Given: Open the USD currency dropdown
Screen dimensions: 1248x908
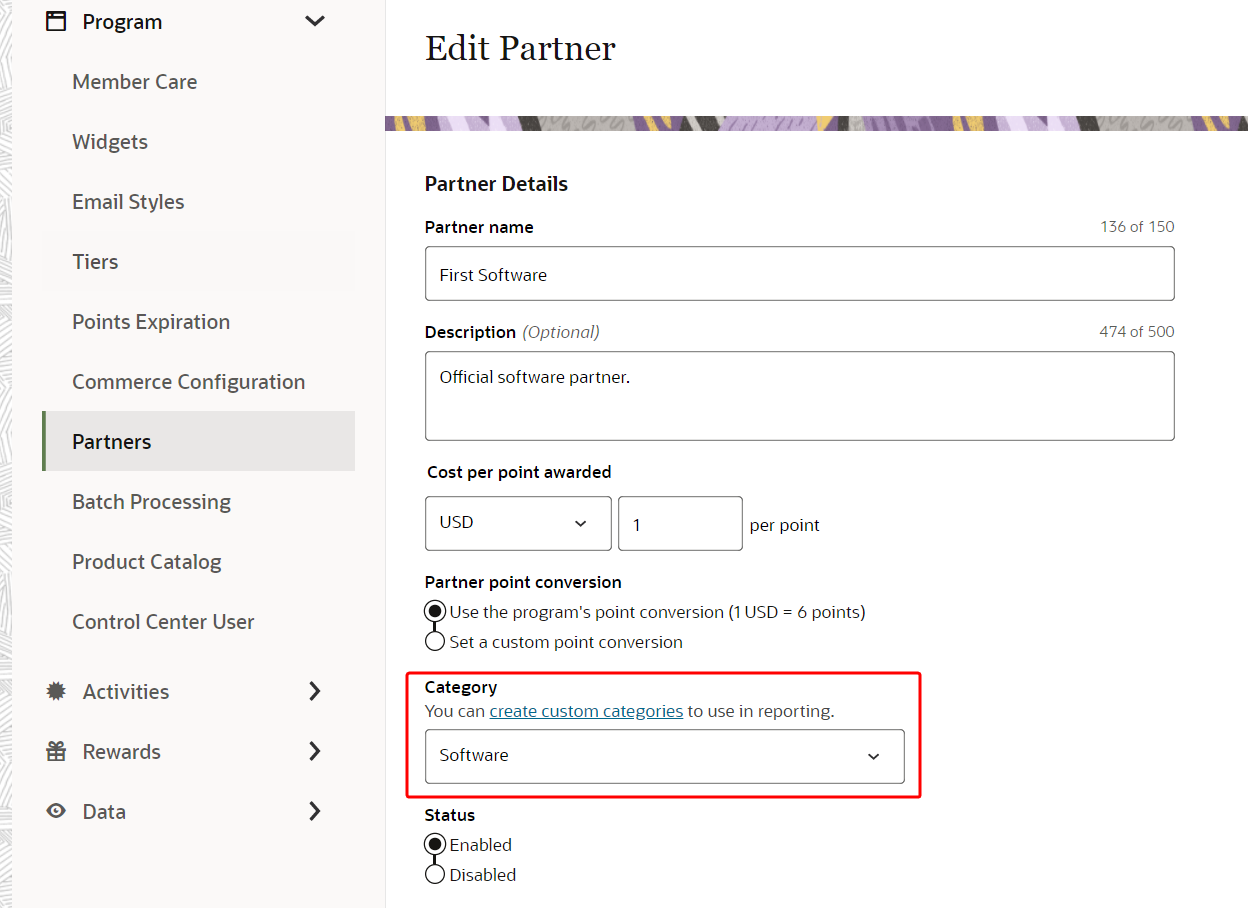Looking at the screenshot, I should (x=518, y=523).
